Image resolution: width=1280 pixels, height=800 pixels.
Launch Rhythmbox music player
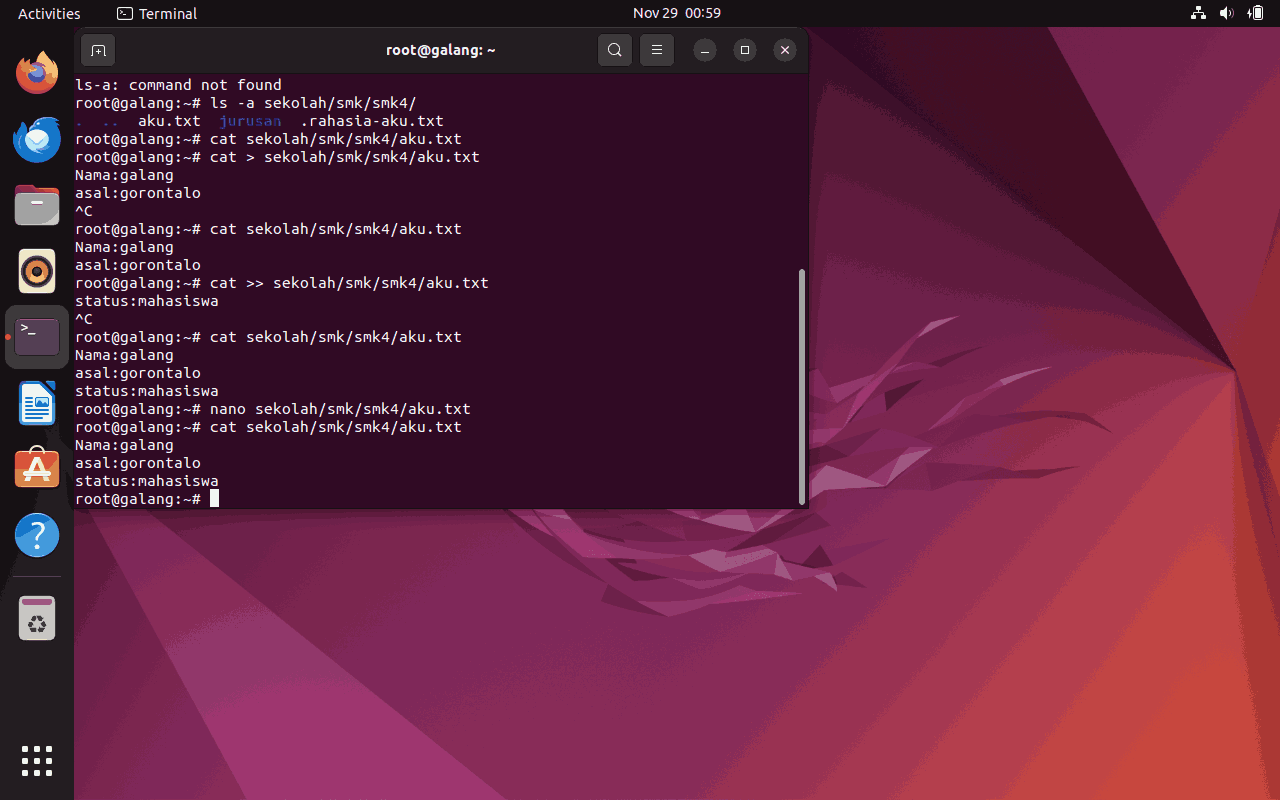37,271
